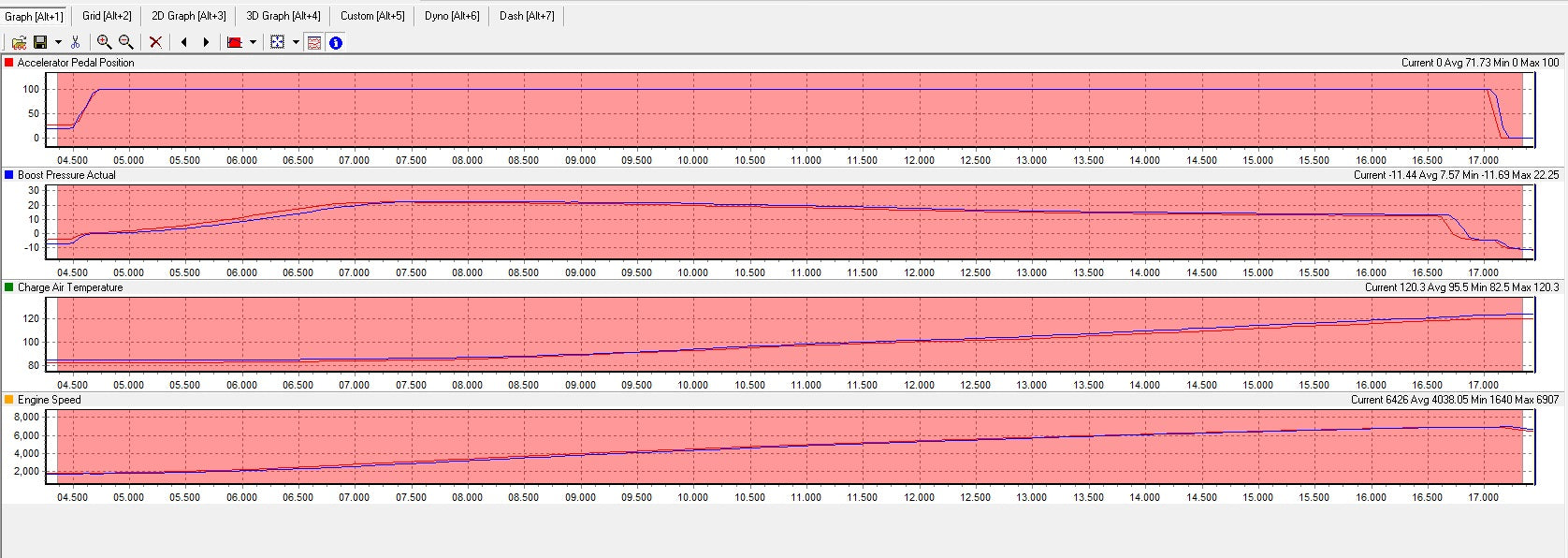The height and width of the screenshot is (558, 1568).
Task: Open a log file with folder icon
Action: coord(19,42)
